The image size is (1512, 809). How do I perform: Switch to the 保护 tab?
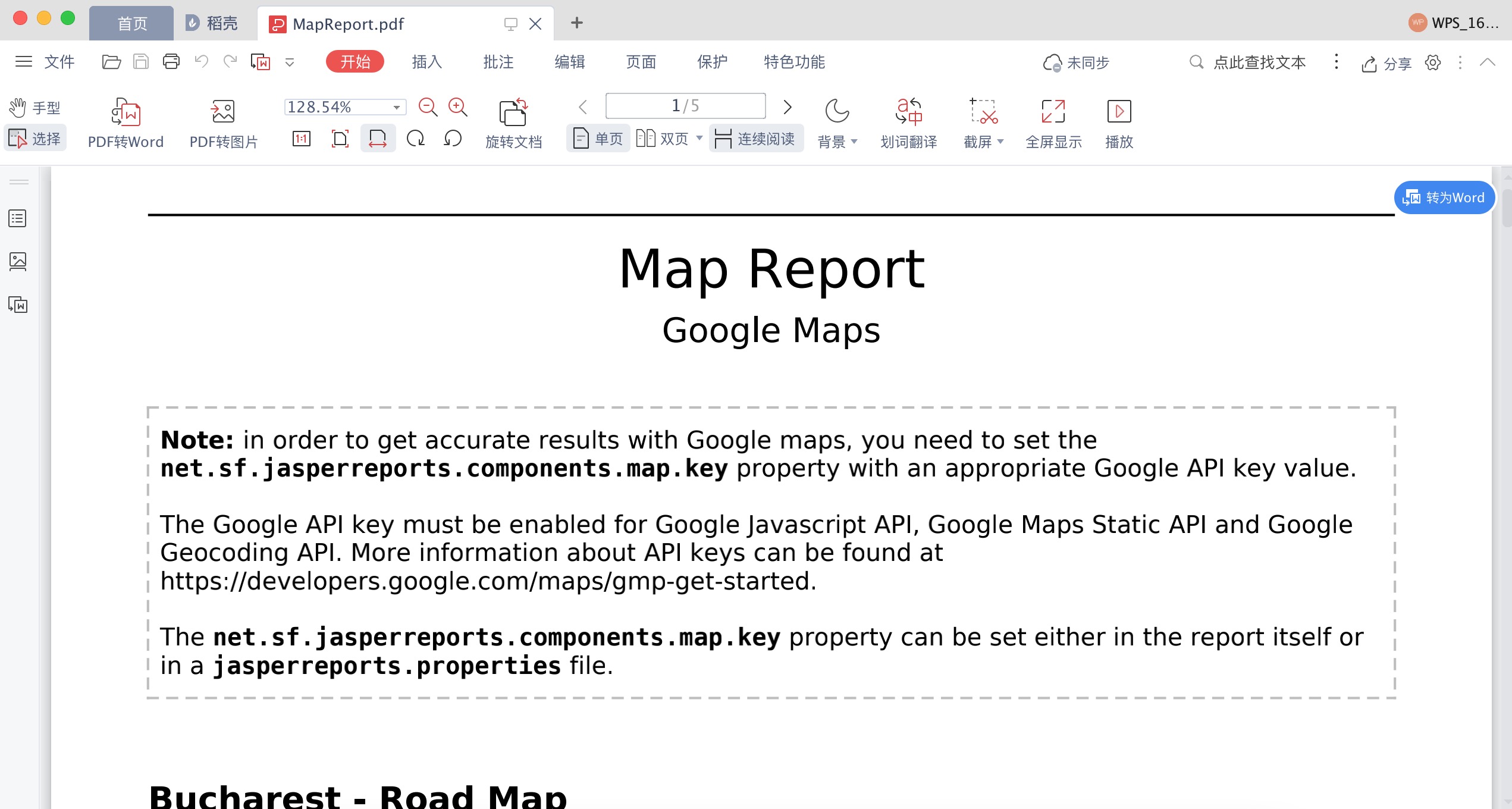(712, 62)
